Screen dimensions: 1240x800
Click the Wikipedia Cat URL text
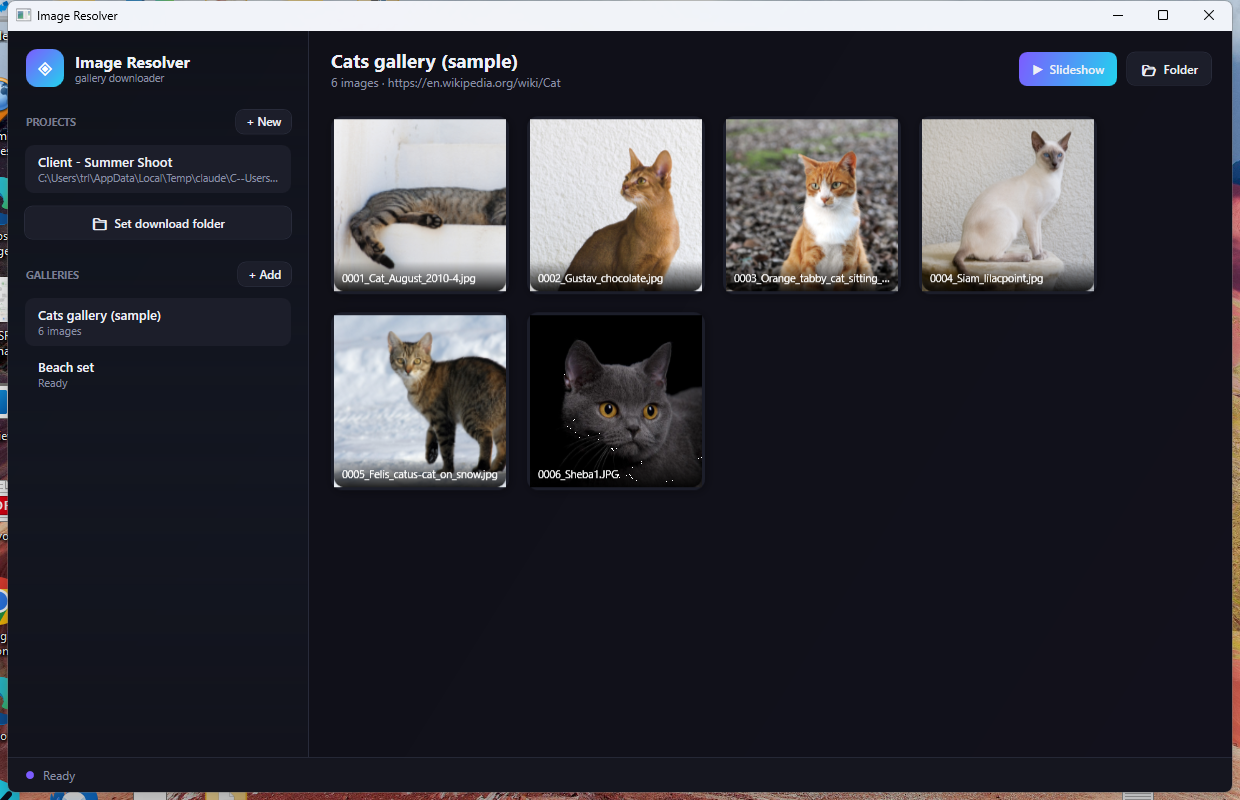tap(474, 83)
